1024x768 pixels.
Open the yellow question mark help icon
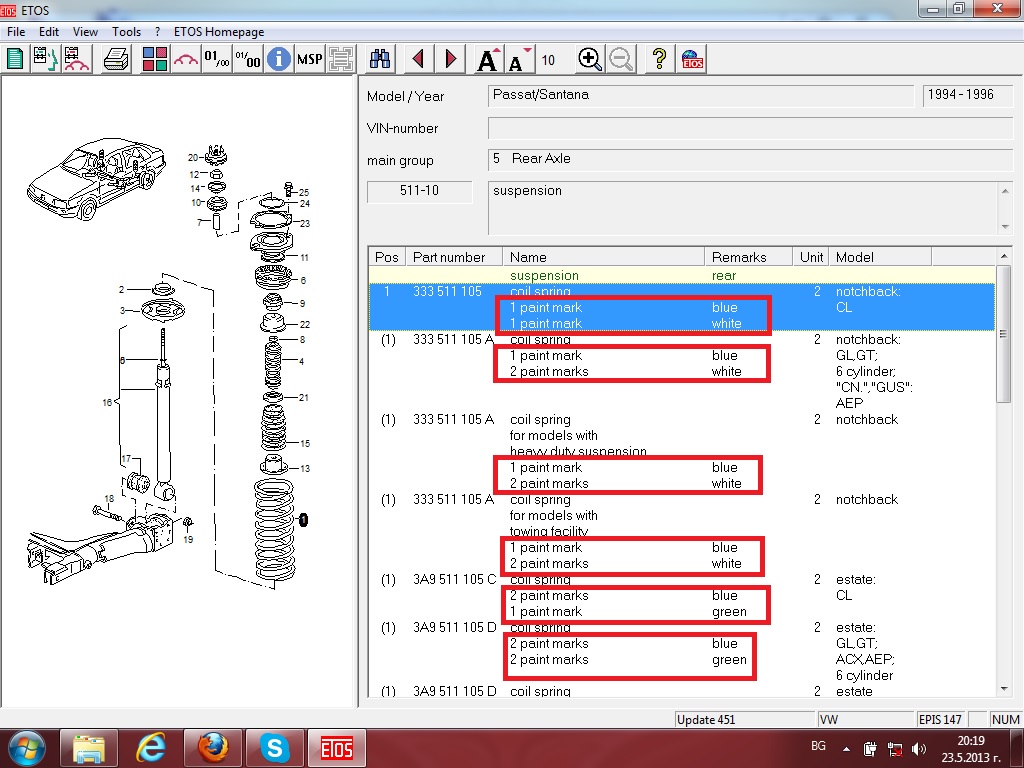(x=659, y=59)
